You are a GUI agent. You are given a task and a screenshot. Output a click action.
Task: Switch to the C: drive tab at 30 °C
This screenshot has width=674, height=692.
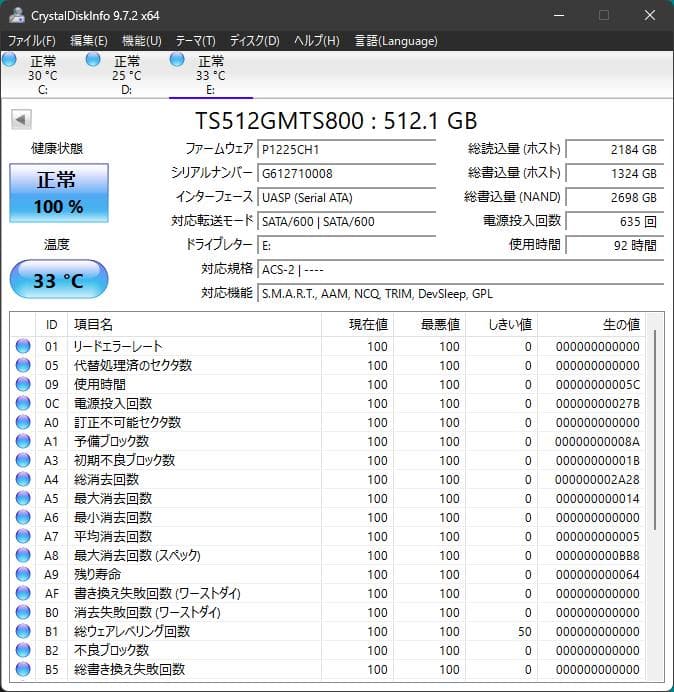[42, 75]
